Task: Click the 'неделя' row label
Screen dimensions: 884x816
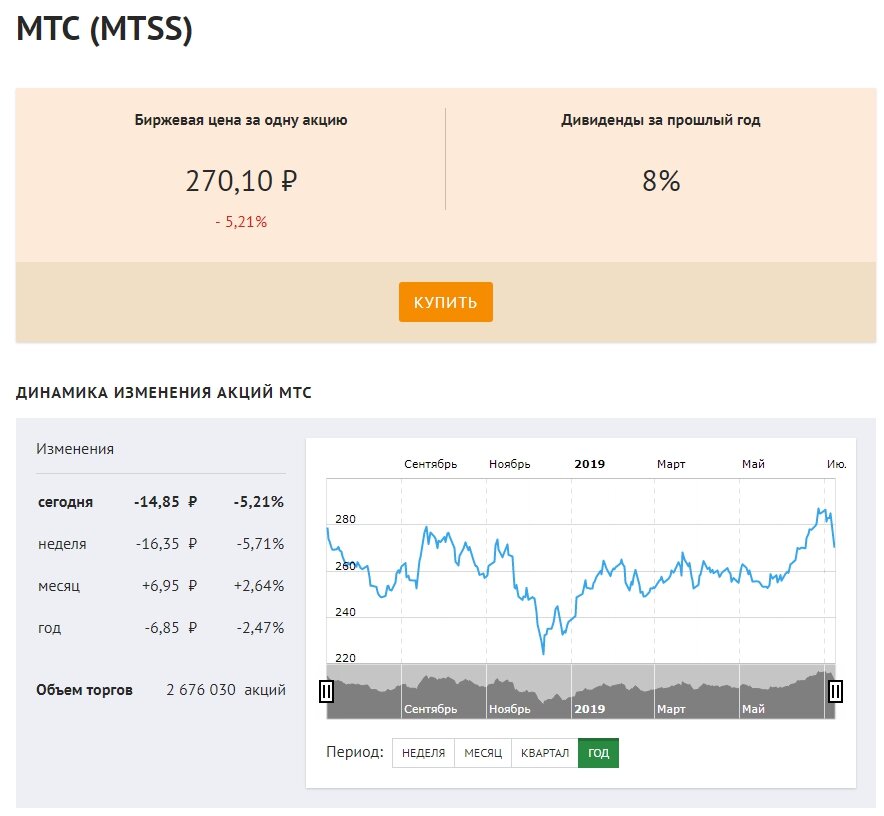Action: click(x=62, y=544)
